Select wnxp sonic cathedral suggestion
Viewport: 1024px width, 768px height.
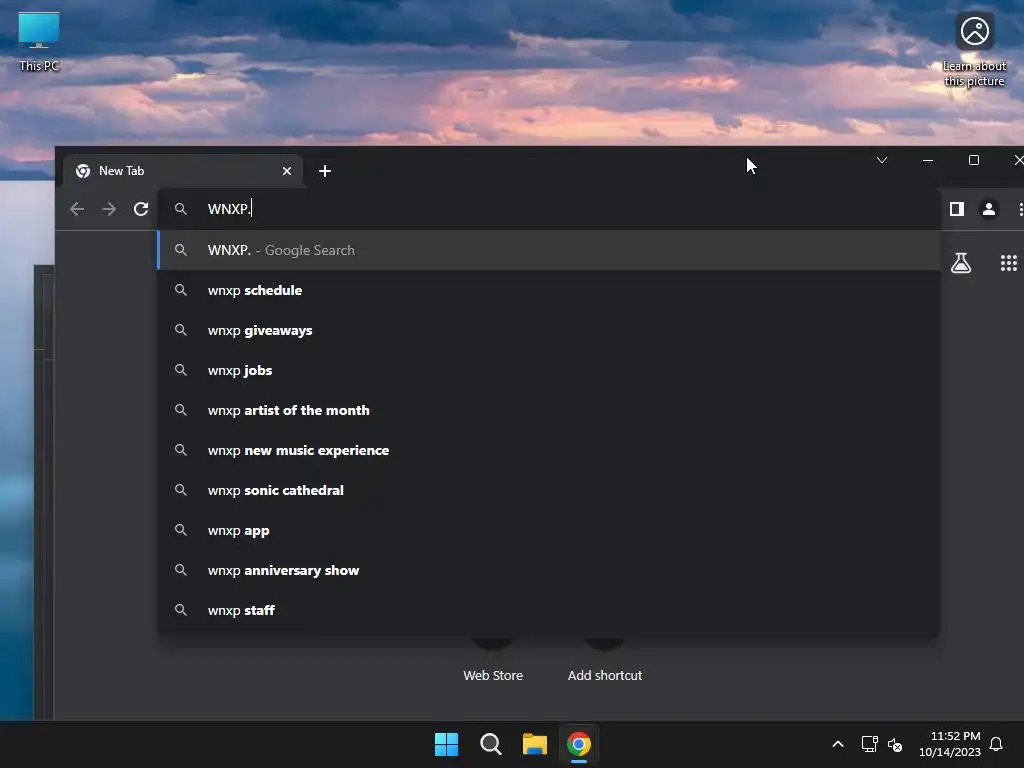point(549,490)
